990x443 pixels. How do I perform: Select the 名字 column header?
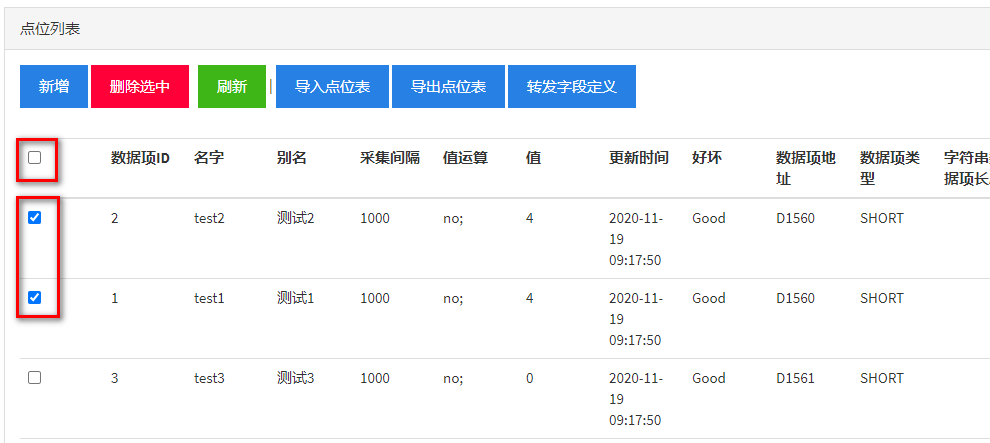[208, 158]
